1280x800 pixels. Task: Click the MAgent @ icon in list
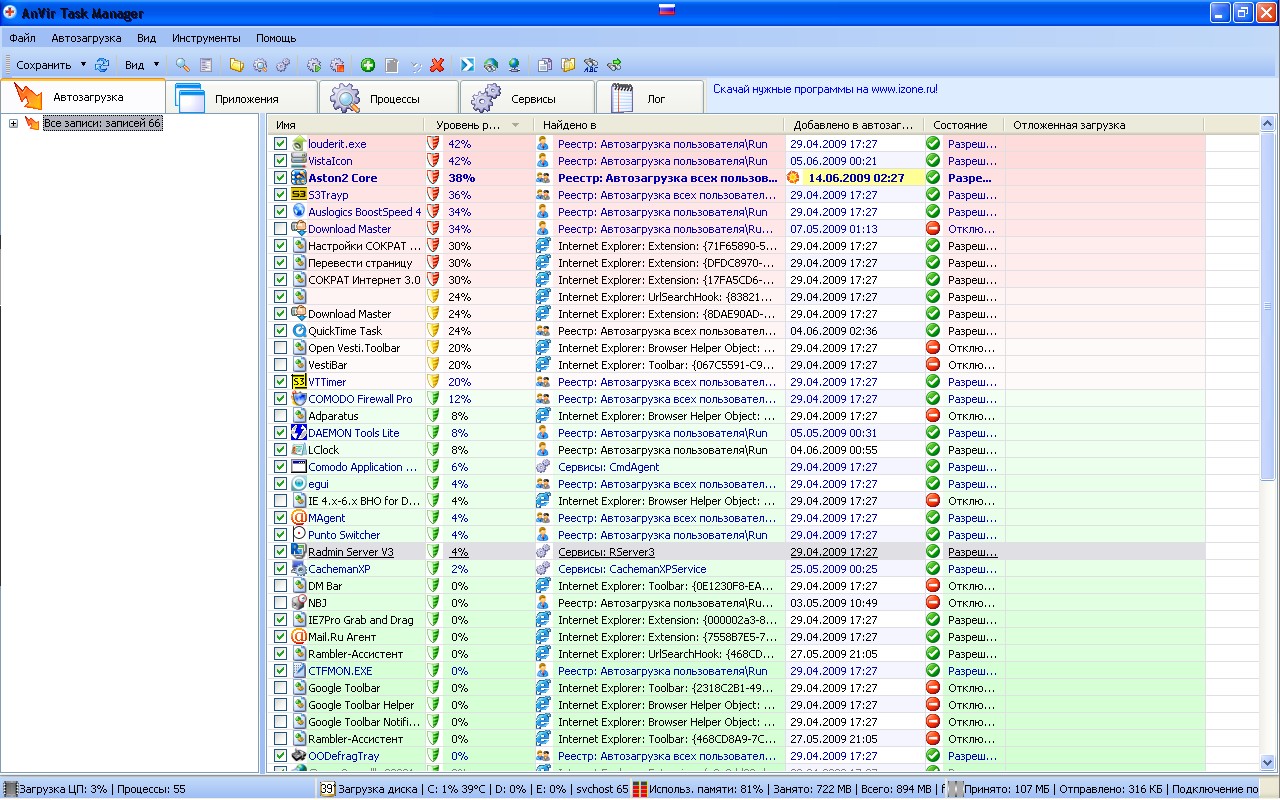coord(299,518)
